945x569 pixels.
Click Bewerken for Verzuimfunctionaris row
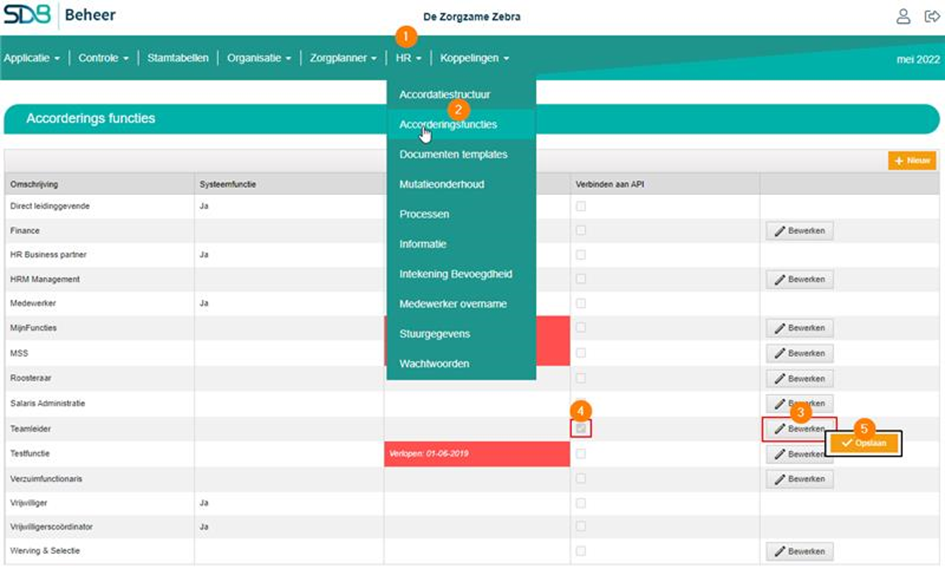(x=799, y=479)
